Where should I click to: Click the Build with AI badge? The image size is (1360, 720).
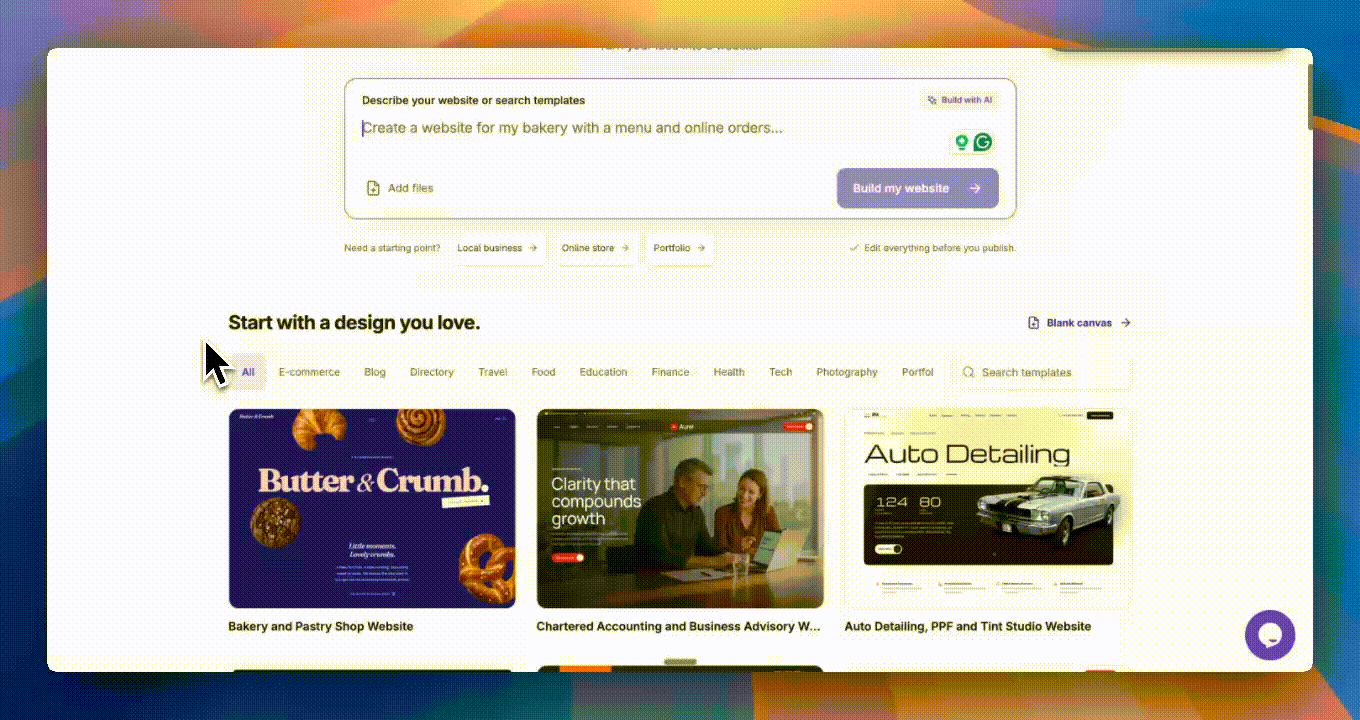tap(959, 100)
